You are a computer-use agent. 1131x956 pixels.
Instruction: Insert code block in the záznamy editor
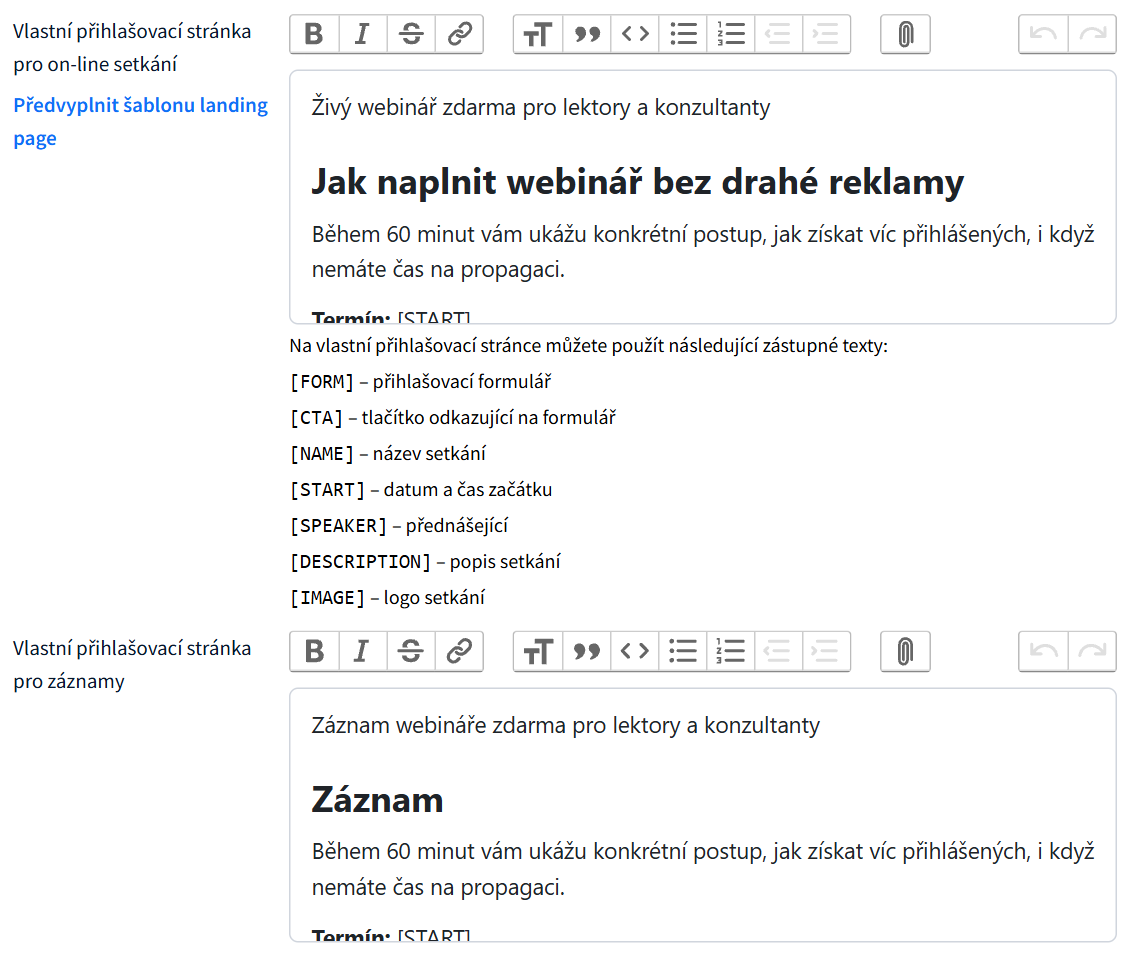click(635, 652)
